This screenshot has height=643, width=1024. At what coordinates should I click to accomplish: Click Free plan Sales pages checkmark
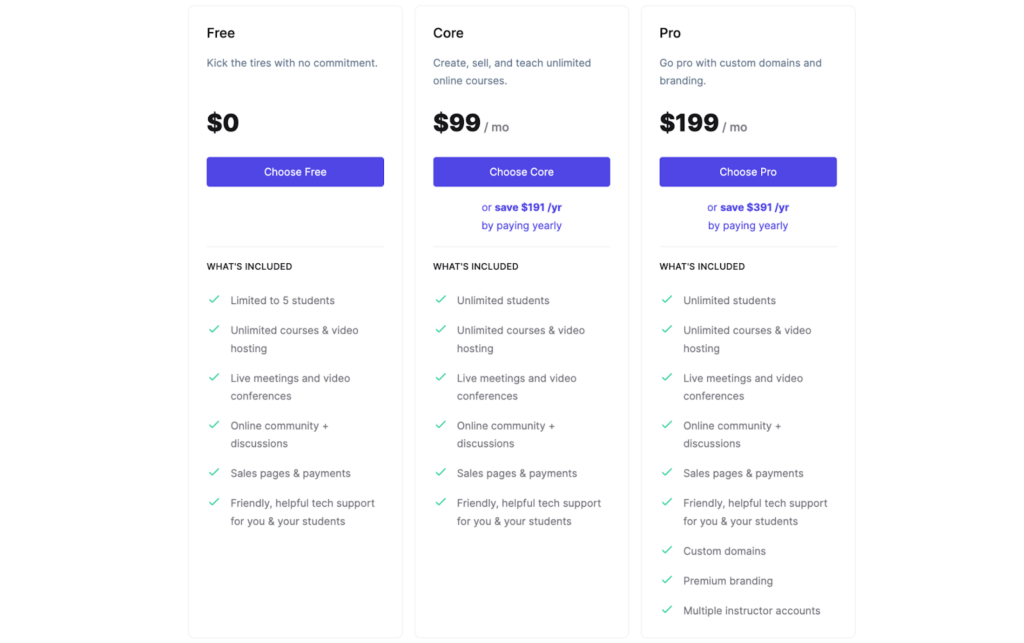[214, 472]
